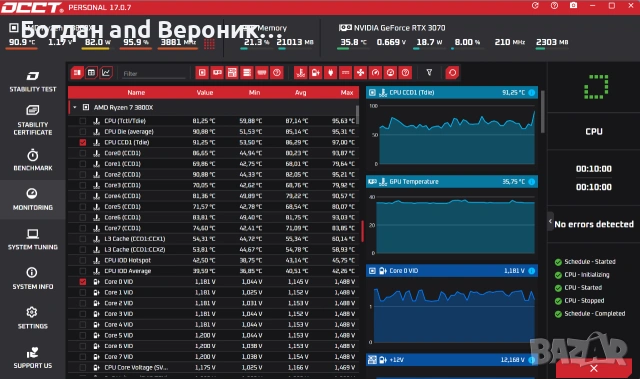The image size is (640, 379).
Task: Go to the Benchmark section
Action: (33, 160)
